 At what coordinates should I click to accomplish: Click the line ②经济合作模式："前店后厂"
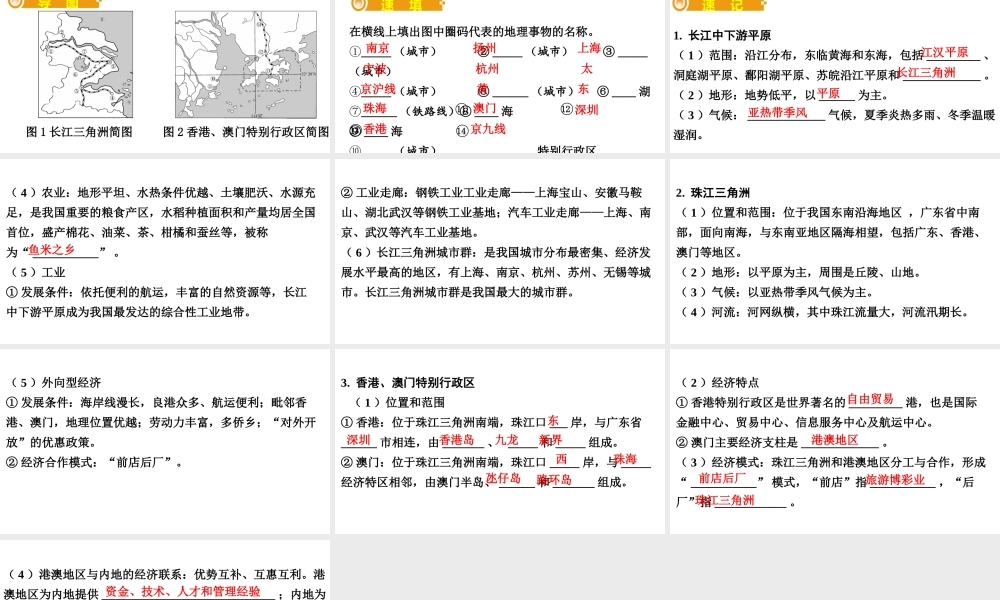pos(94,462)
